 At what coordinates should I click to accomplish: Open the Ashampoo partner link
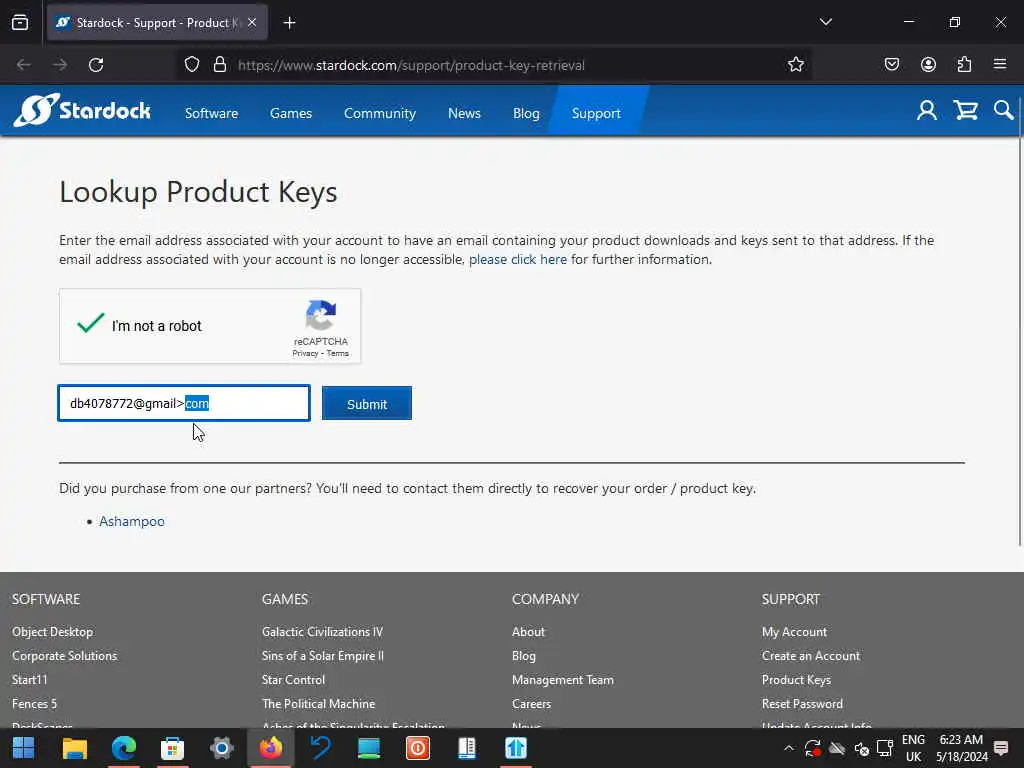coord(132,521)
